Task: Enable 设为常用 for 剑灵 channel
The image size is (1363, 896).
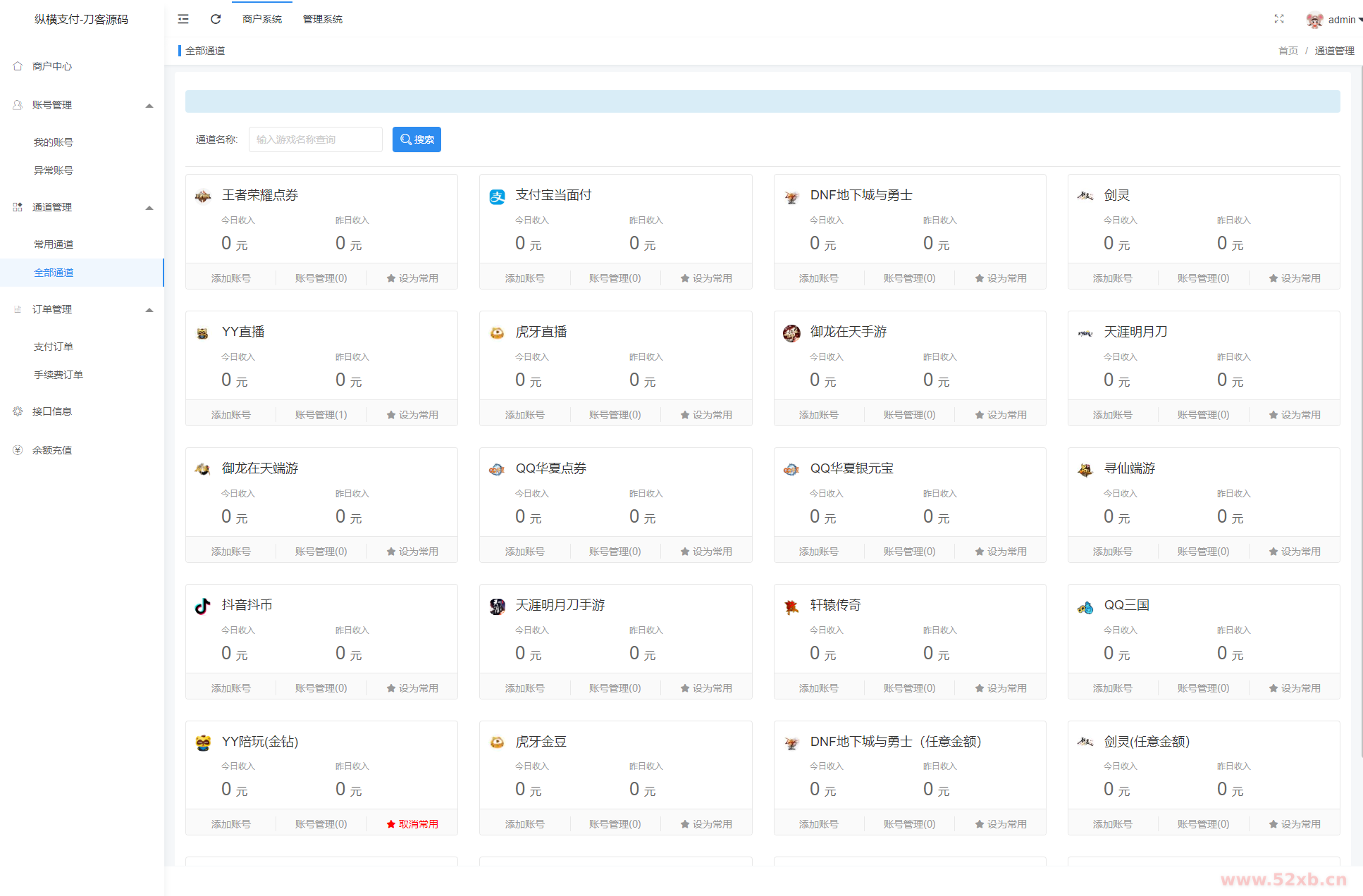Action: click(1295, 278)
